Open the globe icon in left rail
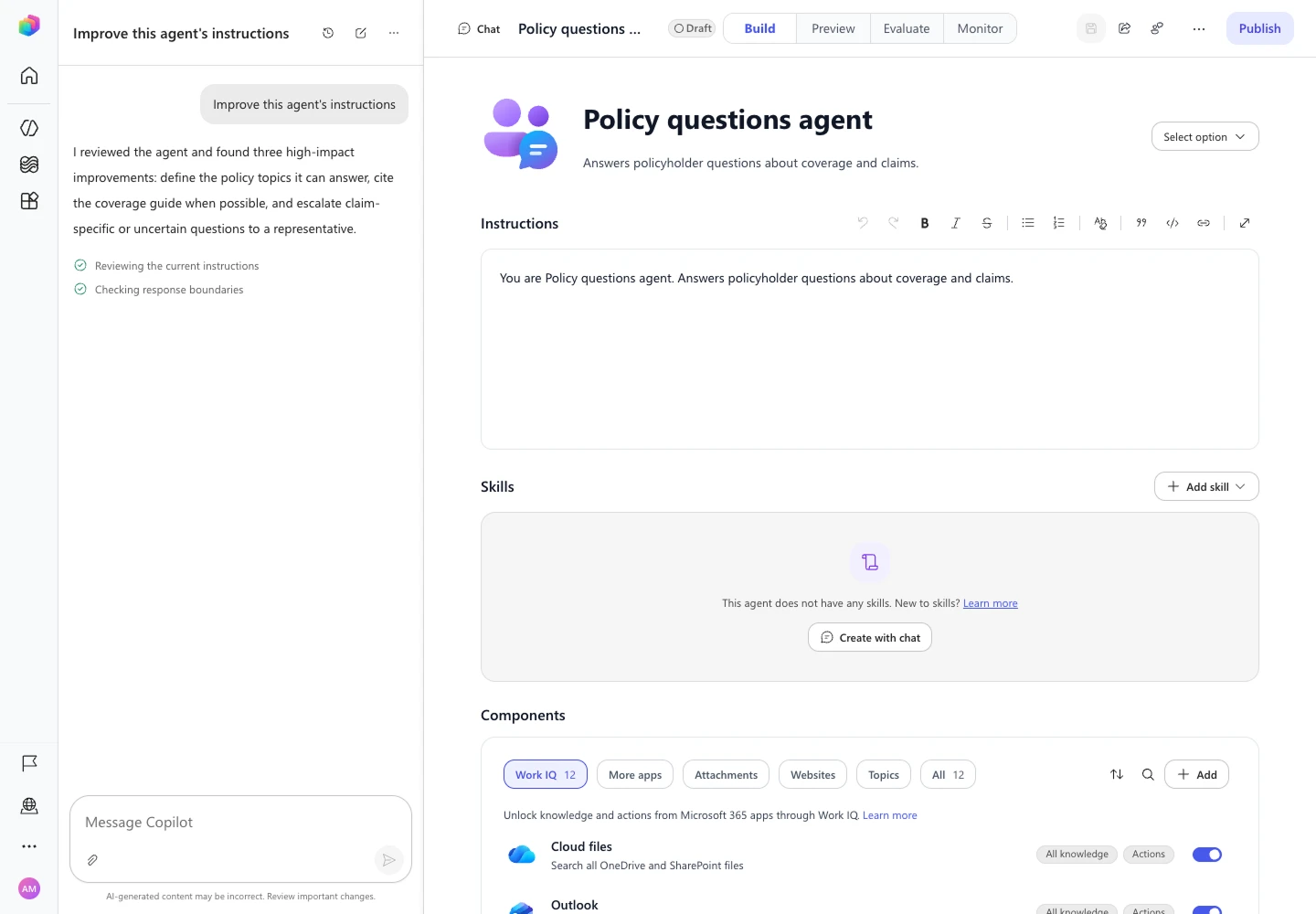Screen dimensions: 1316x914 click(29, 805)
